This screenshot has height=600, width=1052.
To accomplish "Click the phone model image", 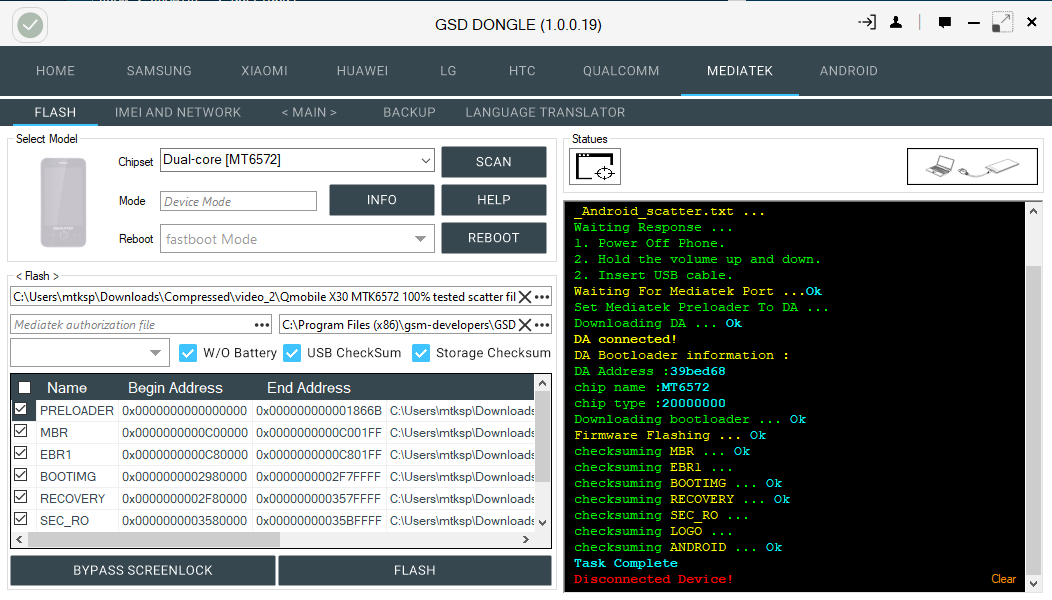I will (63, 202).
